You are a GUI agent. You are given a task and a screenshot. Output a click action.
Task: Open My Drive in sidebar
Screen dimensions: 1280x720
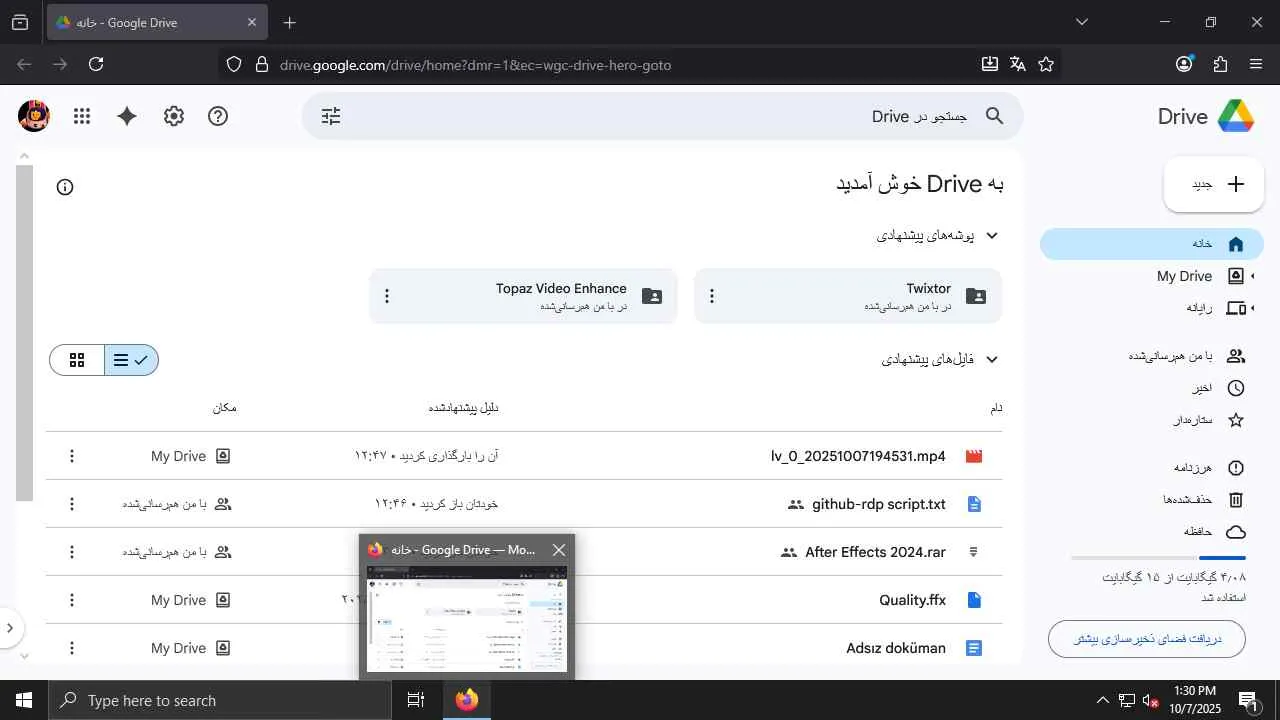tap(1152, 276)
